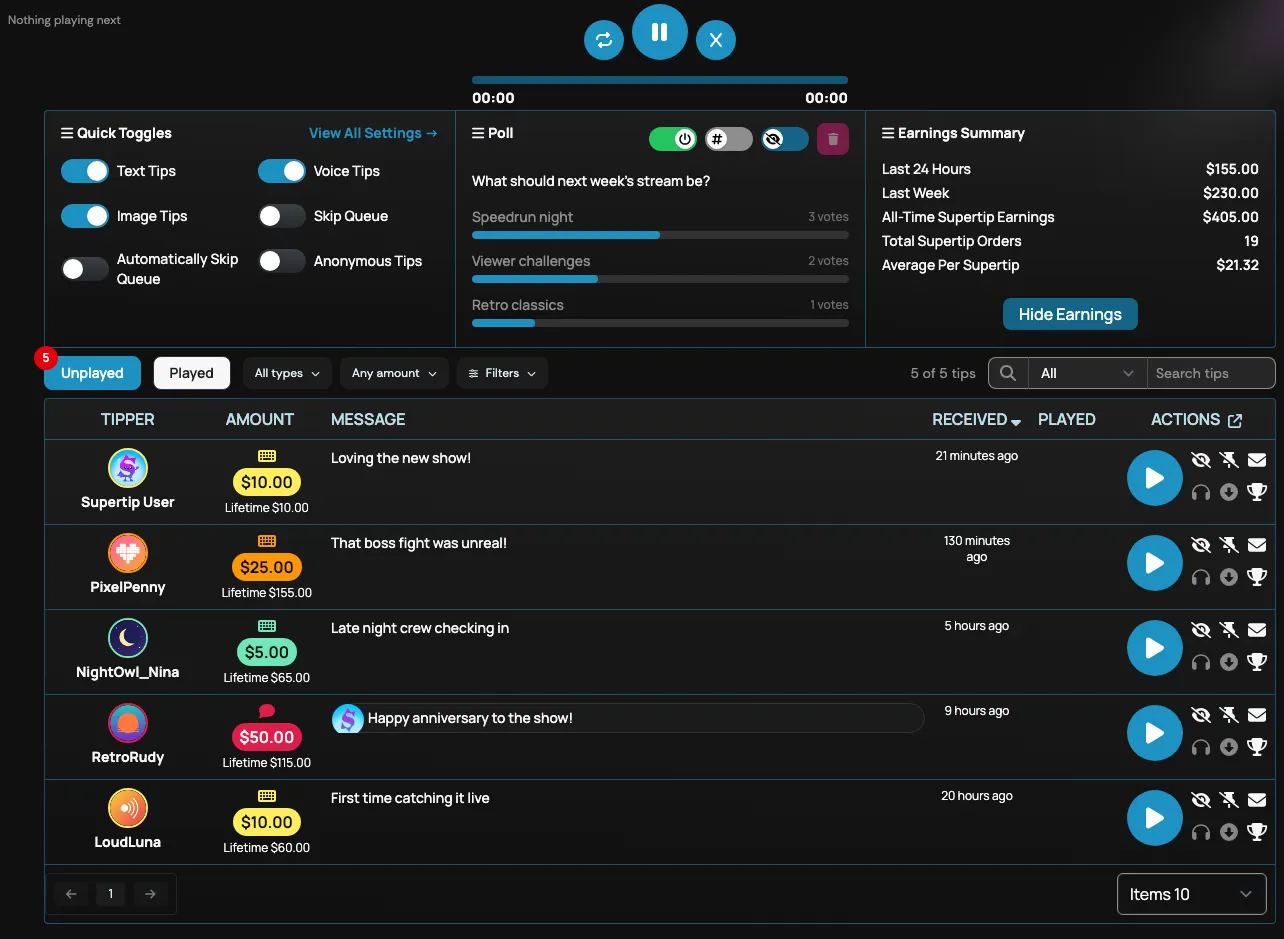Image resolution: width=1284 pixels, height=939 pixels.
Task: Click the Hide Earnings button
Action: point(1070,314)
